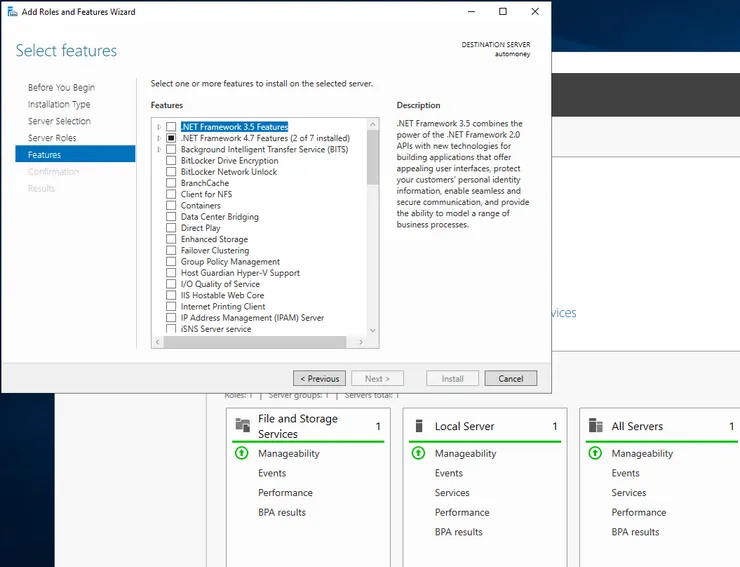Image resolution: width=740 pixels, height=567 pixels.
Task: Open Local Server Services link
Action: click(x=452, y=492)
